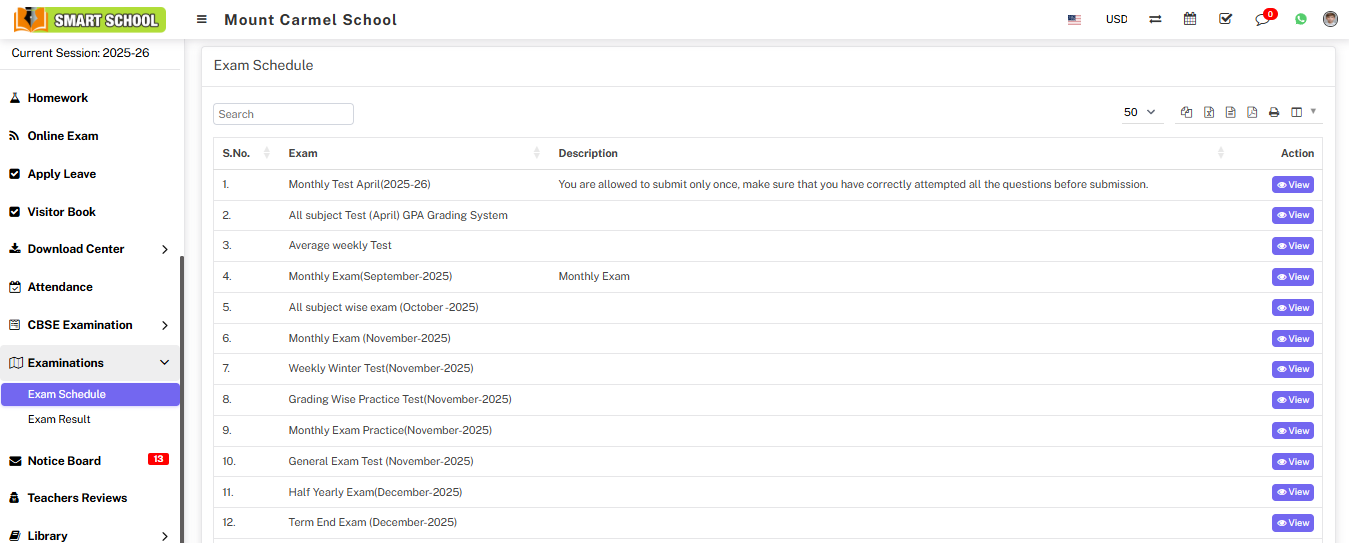Sort by the Description column header
1349x543 pixels.
tap(890, 153)
